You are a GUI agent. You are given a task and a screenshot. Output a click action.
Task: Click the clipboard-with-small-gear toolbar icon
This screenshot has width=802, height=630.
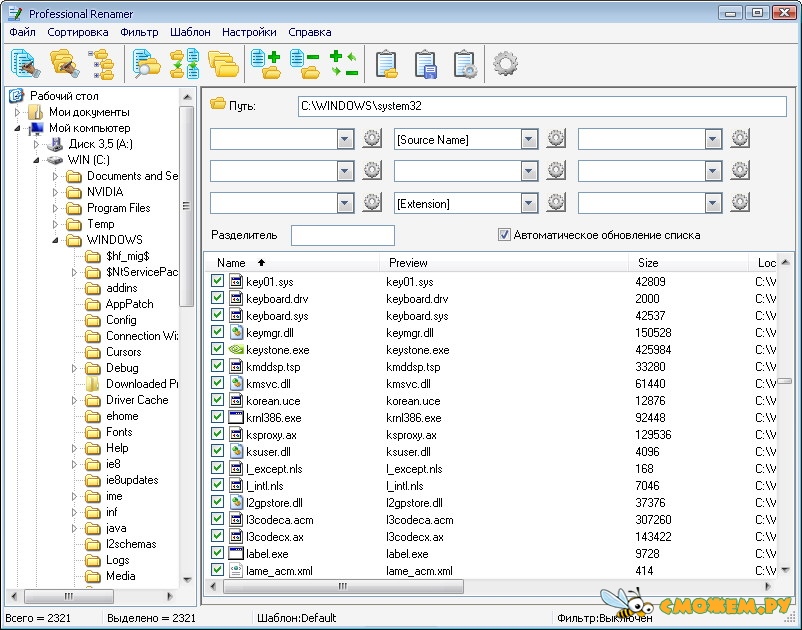click(x=465, y=64)
